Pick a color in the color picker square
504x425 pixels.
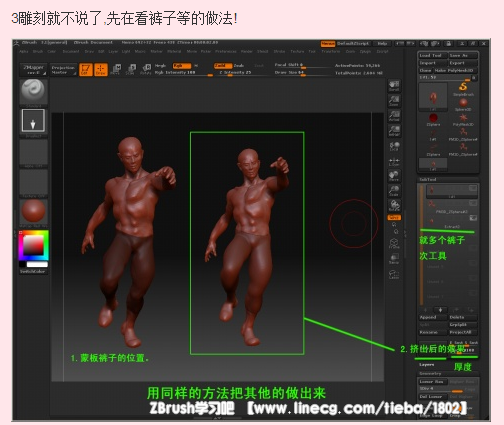pyautogui.click(x=33, y=246)
